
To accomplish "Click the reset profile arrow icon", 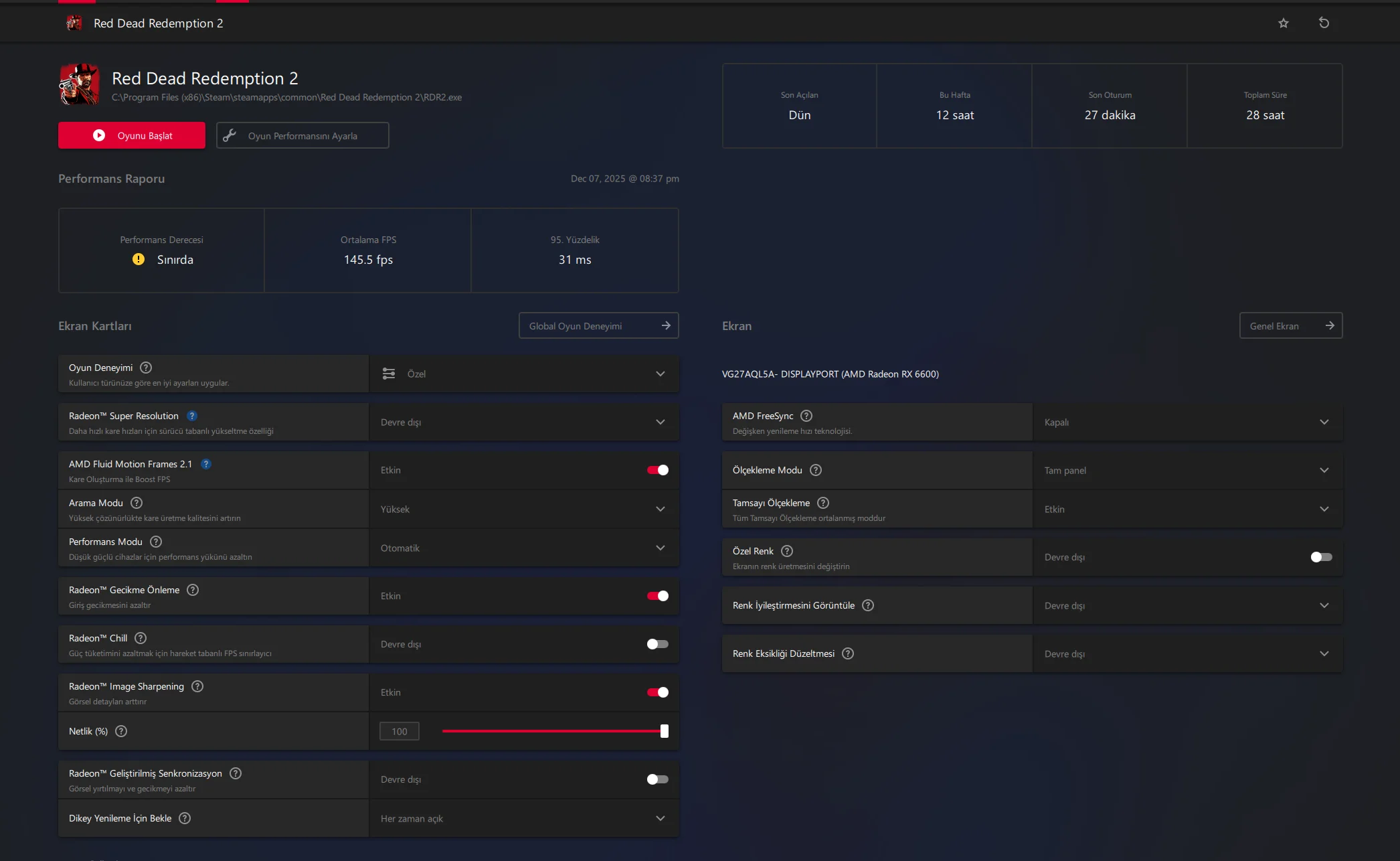I will click(1324, 23).
